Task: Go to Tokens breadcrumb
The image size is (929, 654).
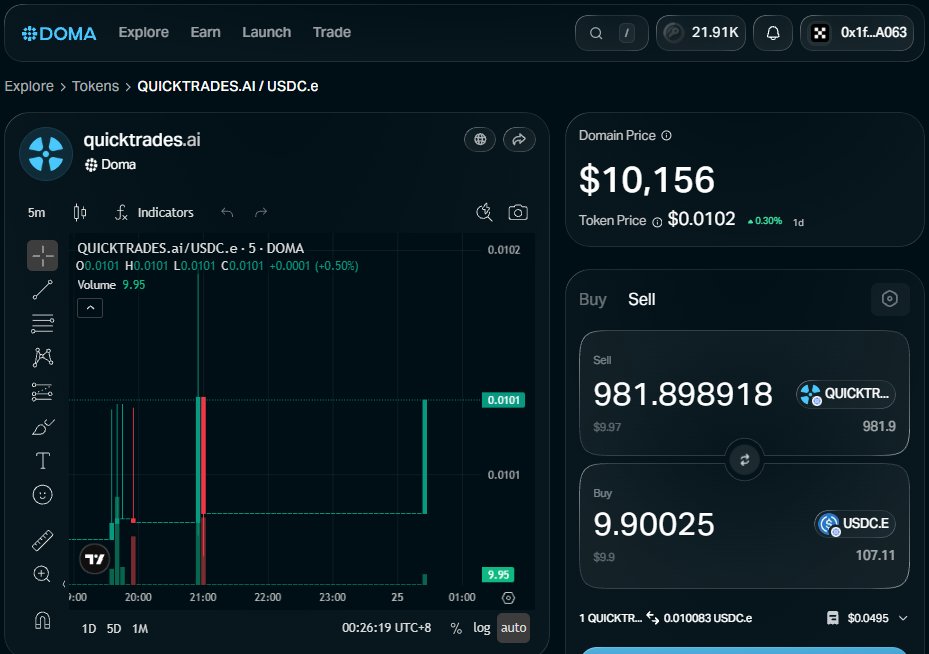Action: tap(95, 86)
